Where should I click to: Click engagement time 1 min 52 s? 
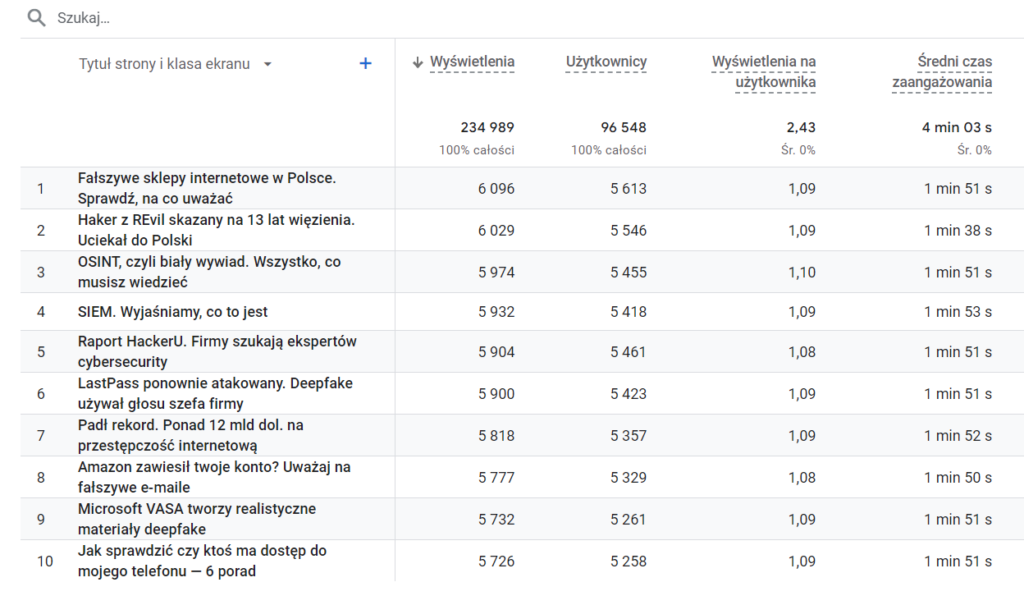[957, 436]
